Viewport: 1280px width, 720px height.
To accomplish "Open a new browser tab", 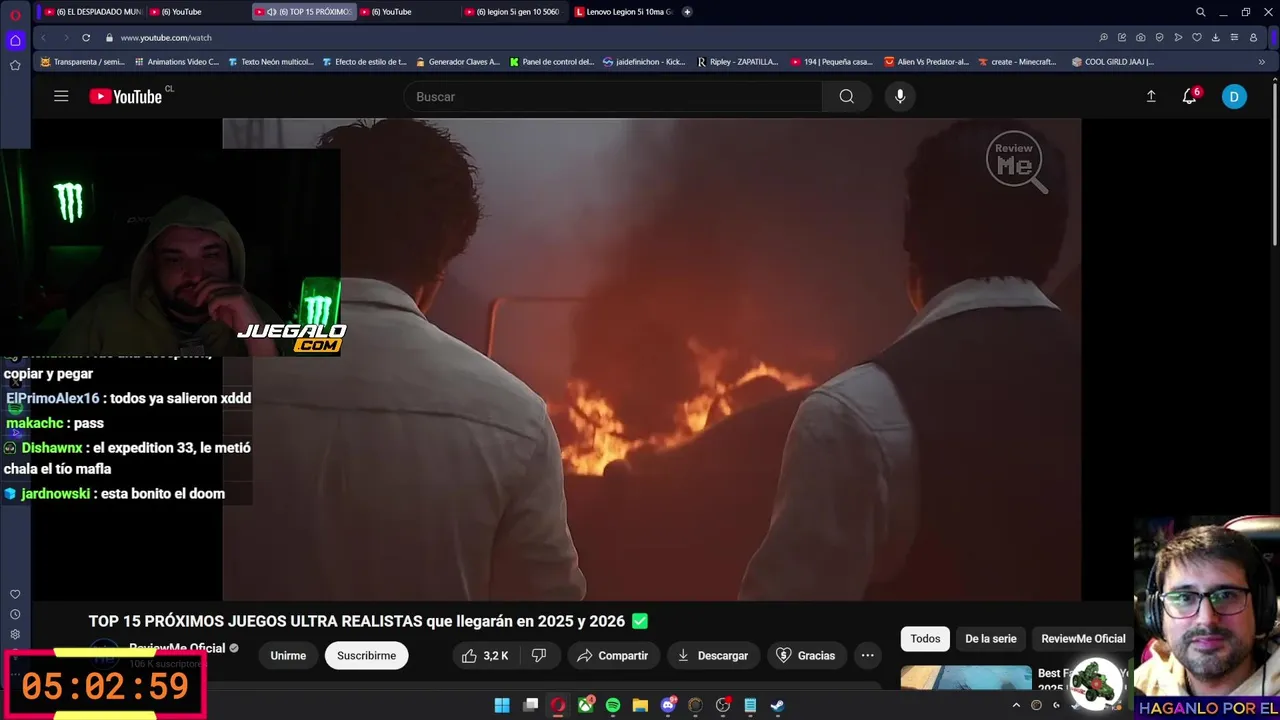I will (x=687, y=12).
